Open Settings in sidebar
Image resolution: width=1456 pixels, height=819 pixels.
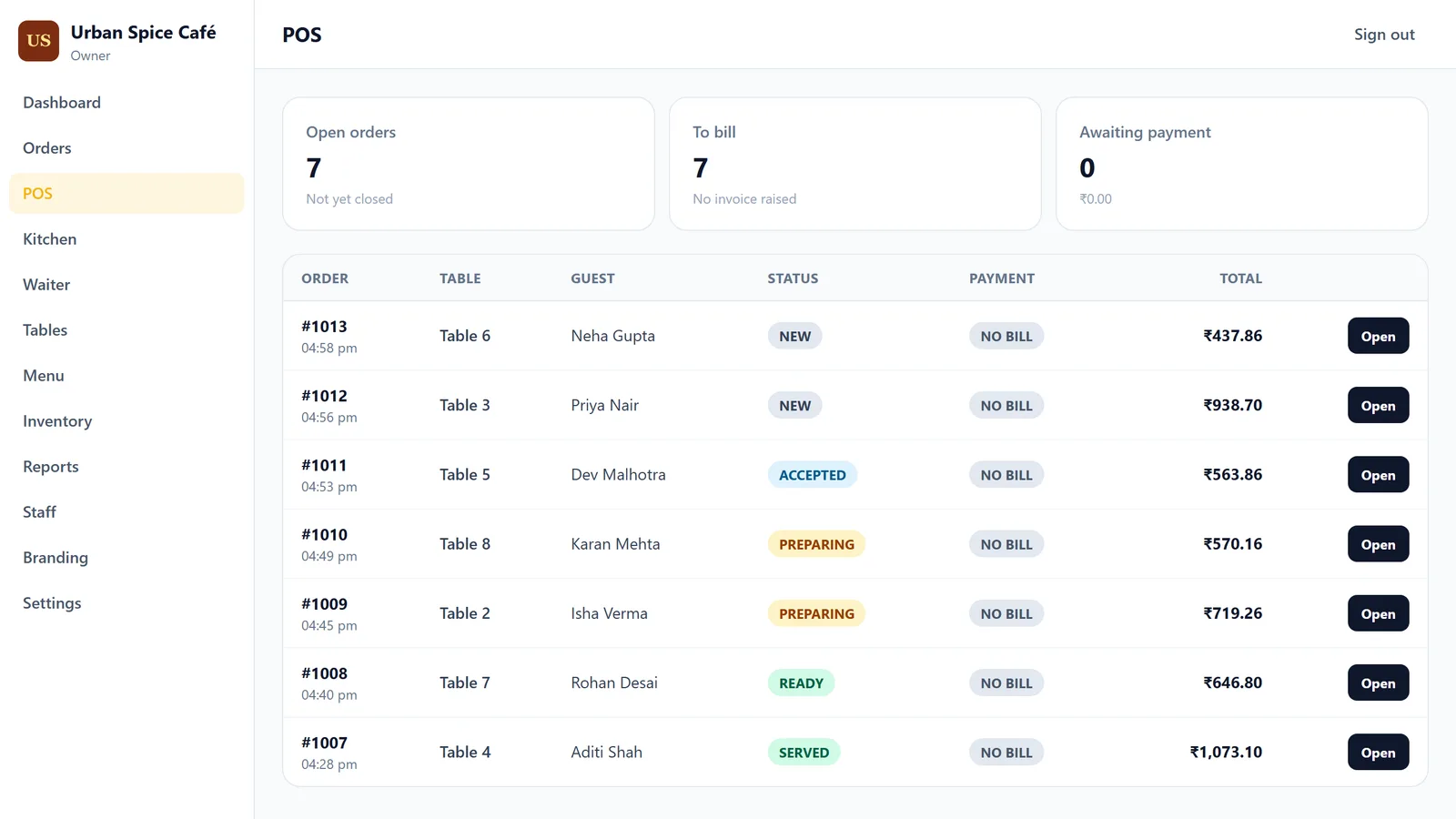pyautogui.click(x=126, y=603)
